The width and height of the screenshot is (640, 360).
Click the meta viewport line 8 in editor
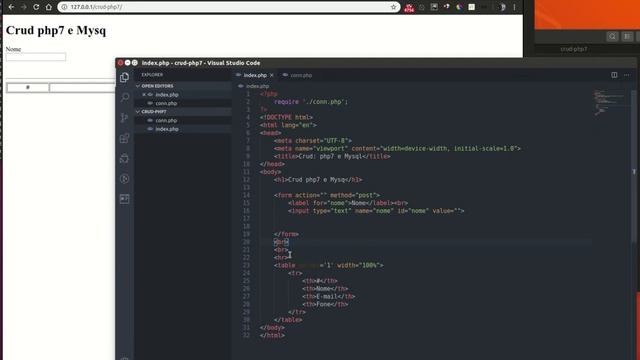(397, 149)
